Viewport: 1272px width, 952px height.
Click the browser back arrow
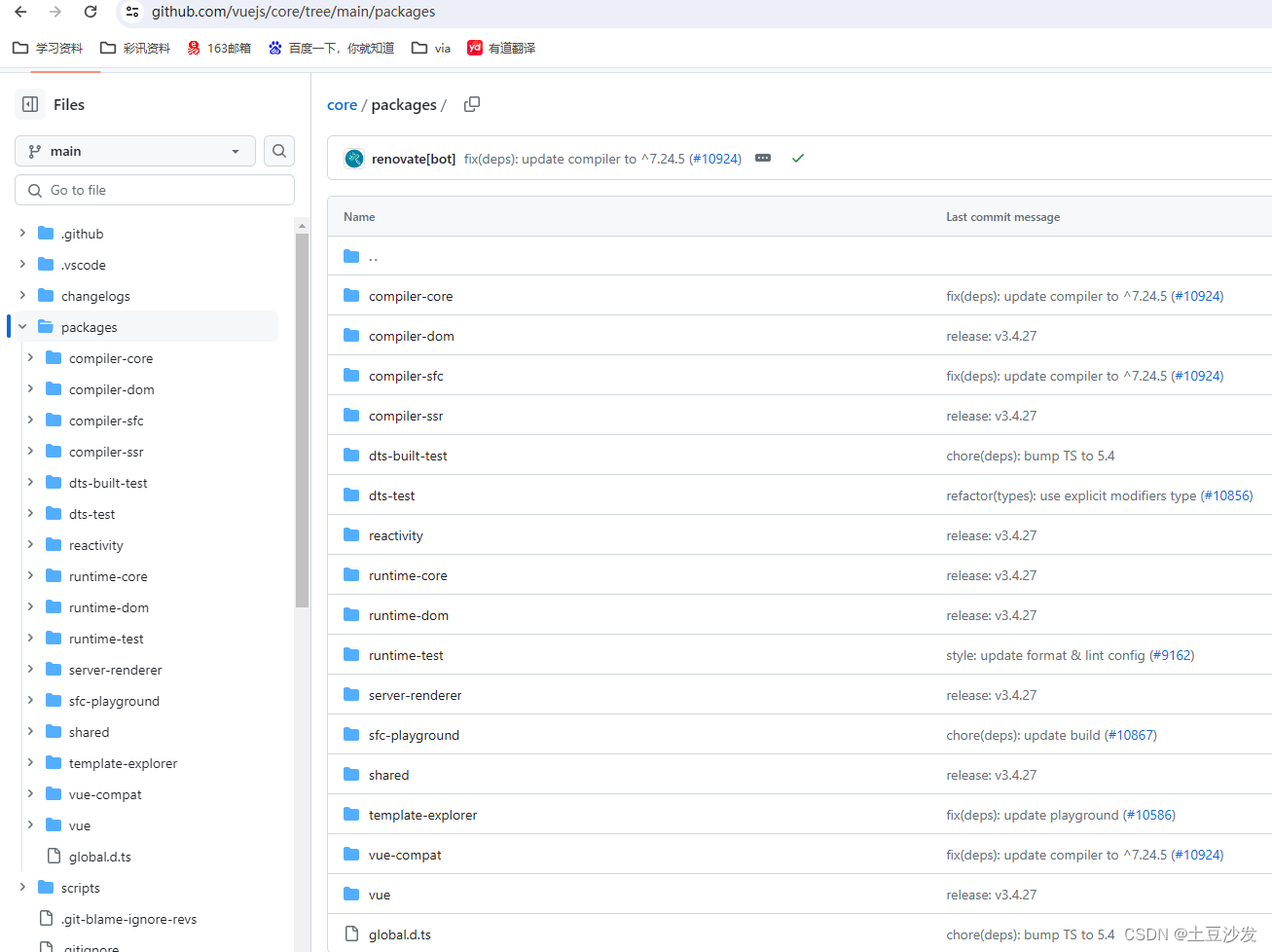pyautogui.click(x=20, y=12)
